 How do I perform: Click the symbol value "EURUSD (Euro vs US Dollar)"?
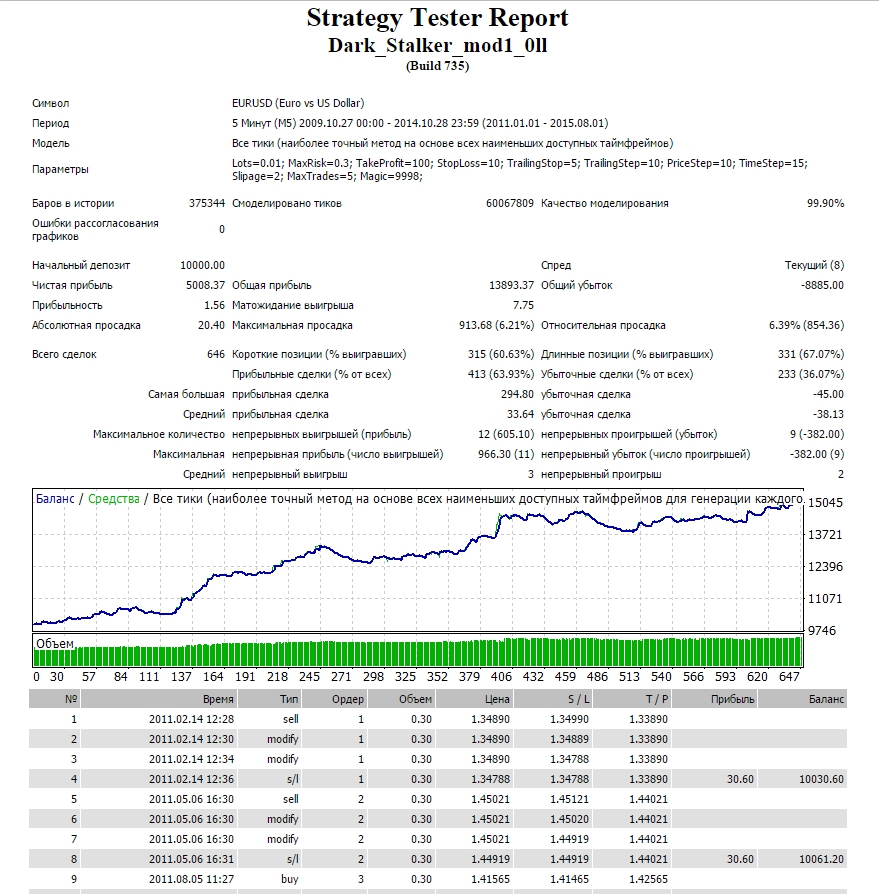pyautogui.click(x=298, y=103)
